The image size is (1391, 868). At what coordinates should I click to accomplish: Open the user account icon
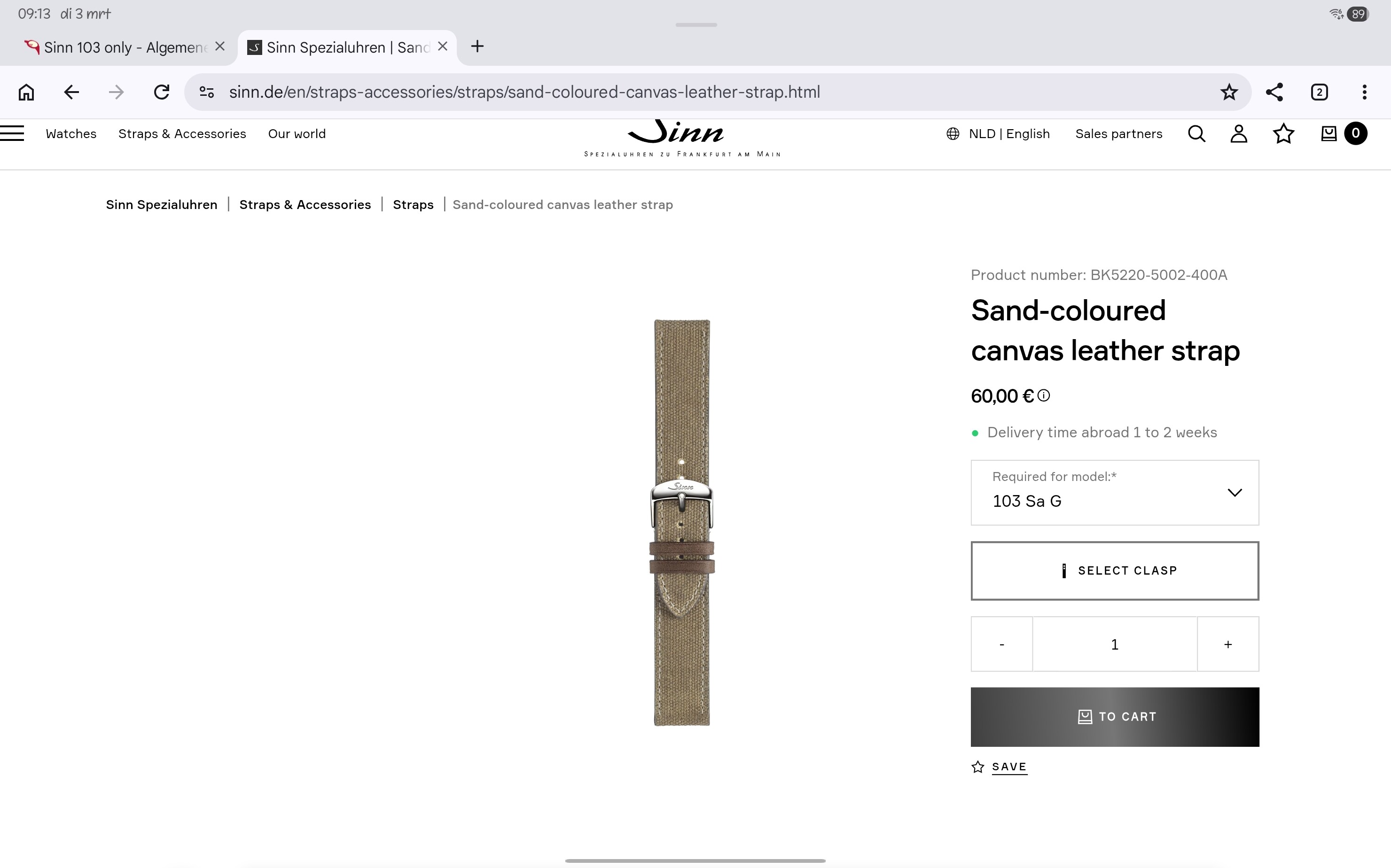point(1239,134)
